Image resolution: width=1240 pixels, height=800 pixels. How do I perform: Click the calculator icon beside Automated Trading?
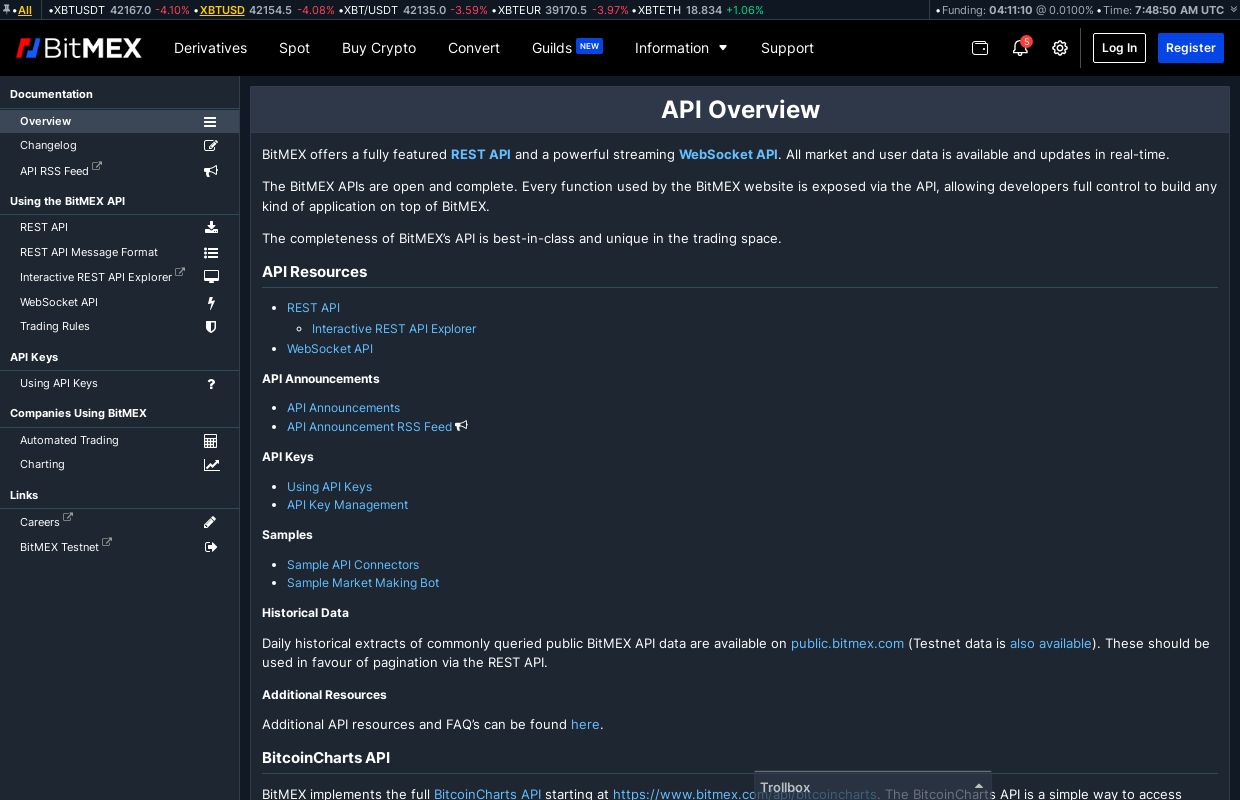point(211,441)
